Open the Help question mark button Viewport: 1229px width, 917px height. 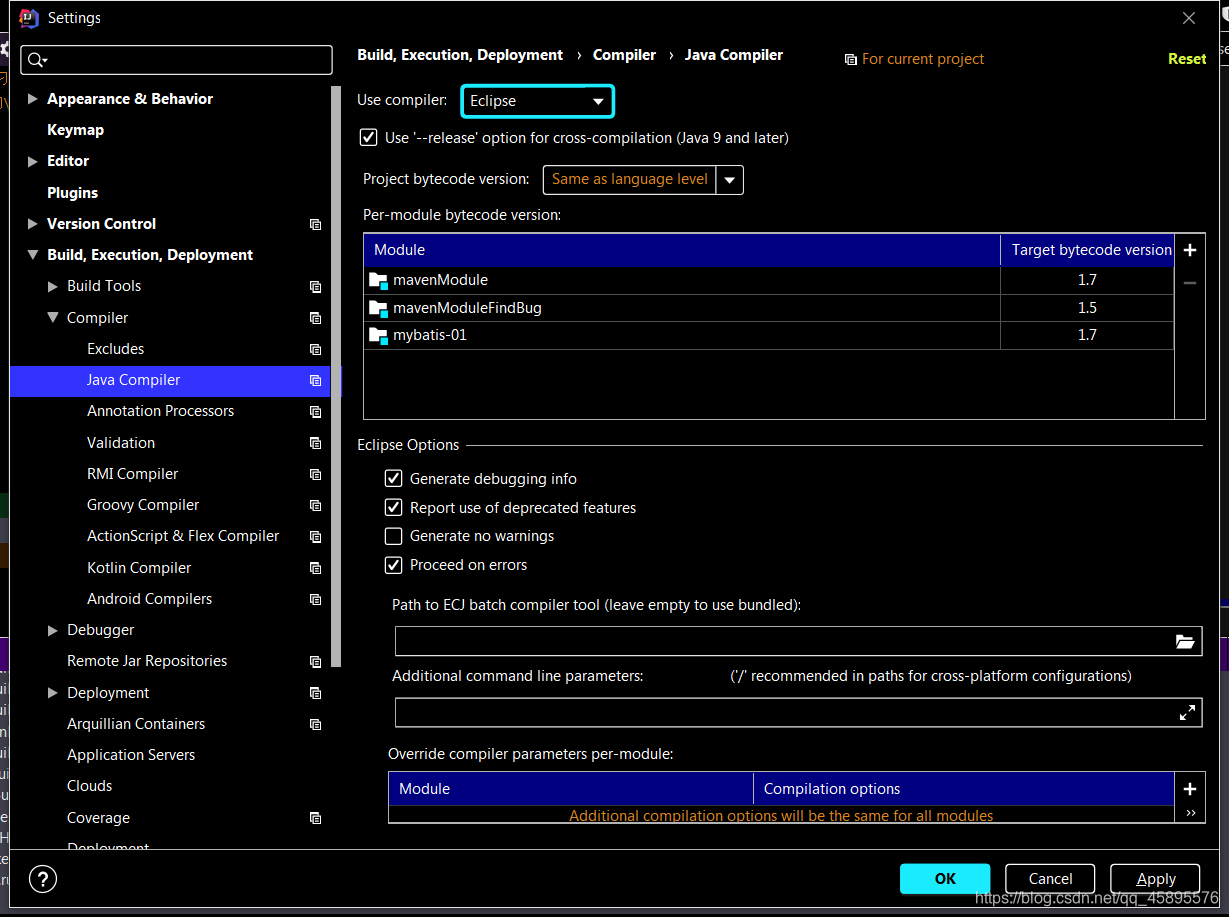pos(43,879)
